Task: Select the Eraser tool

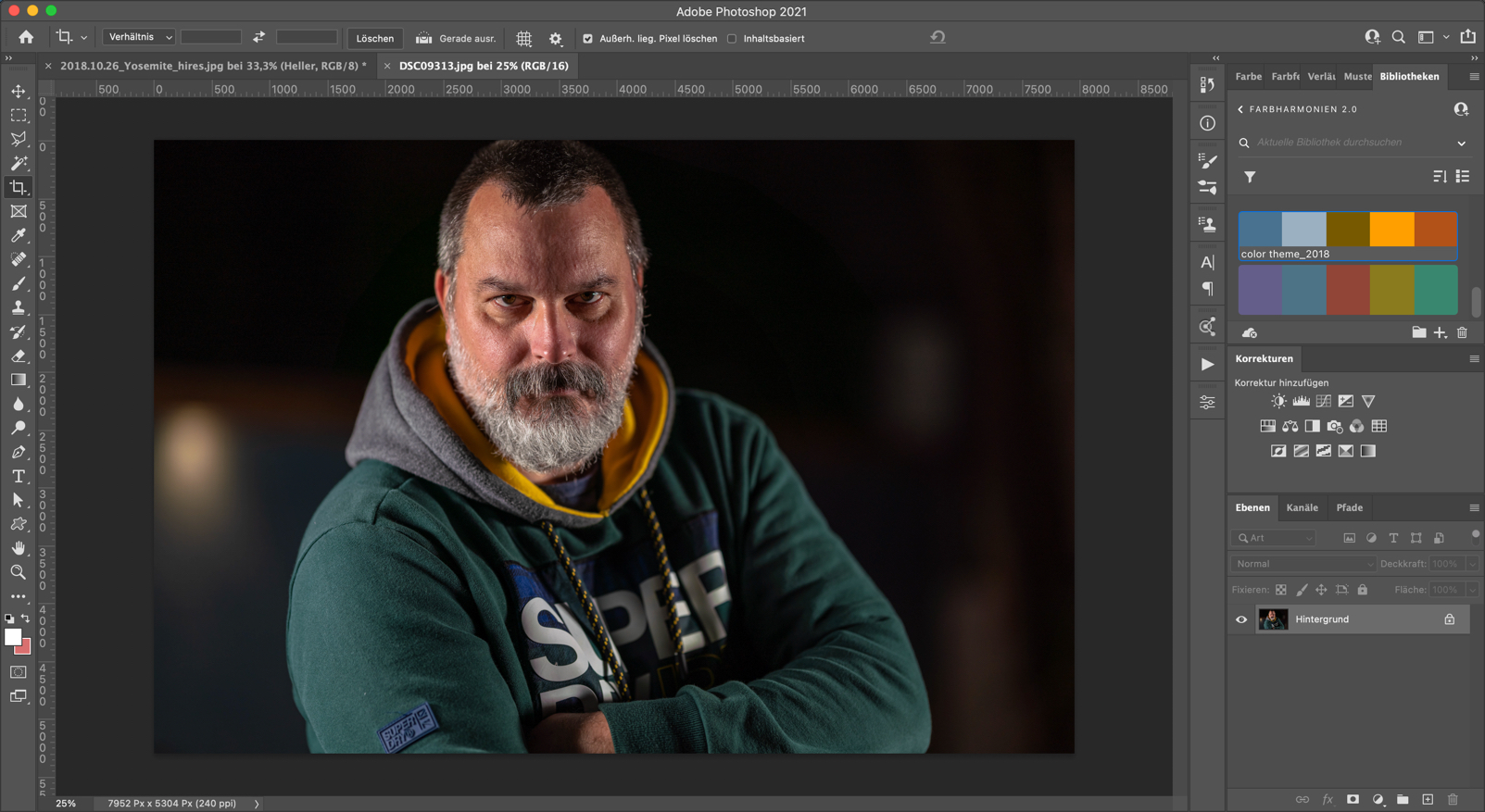Action: (x=19, y=356)
